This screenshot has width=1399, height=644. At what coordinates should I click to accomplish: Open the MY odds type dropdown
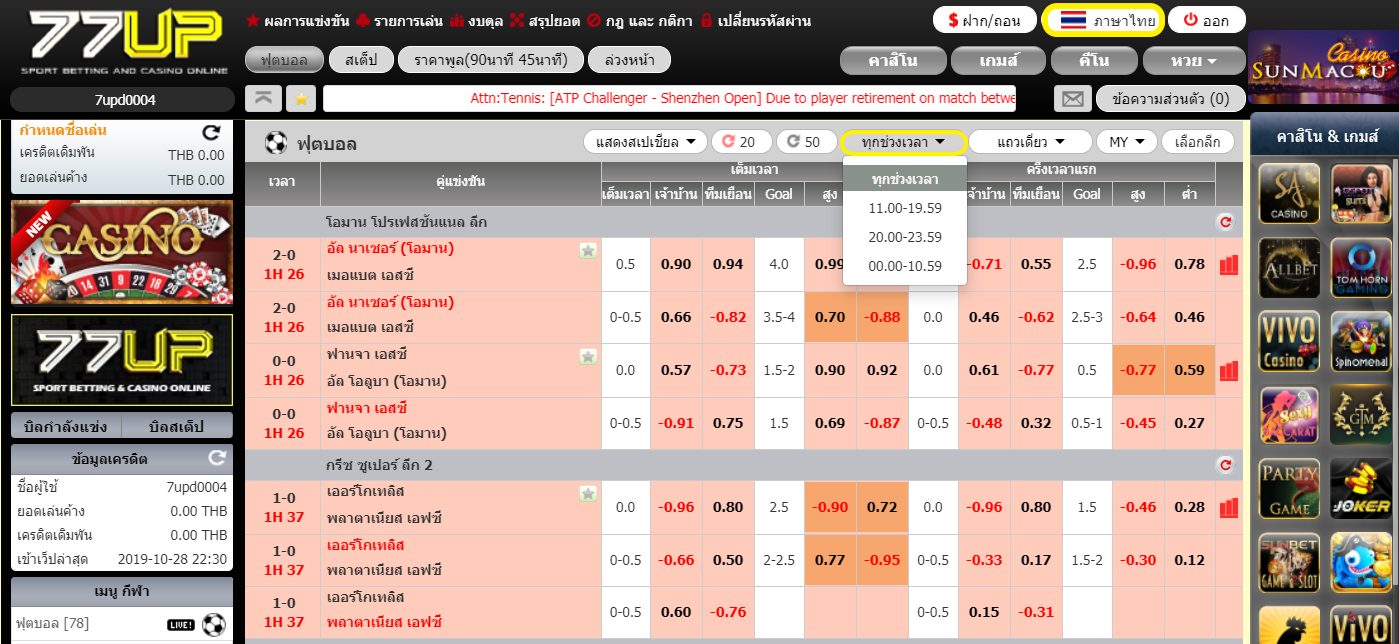(1126, 142)
